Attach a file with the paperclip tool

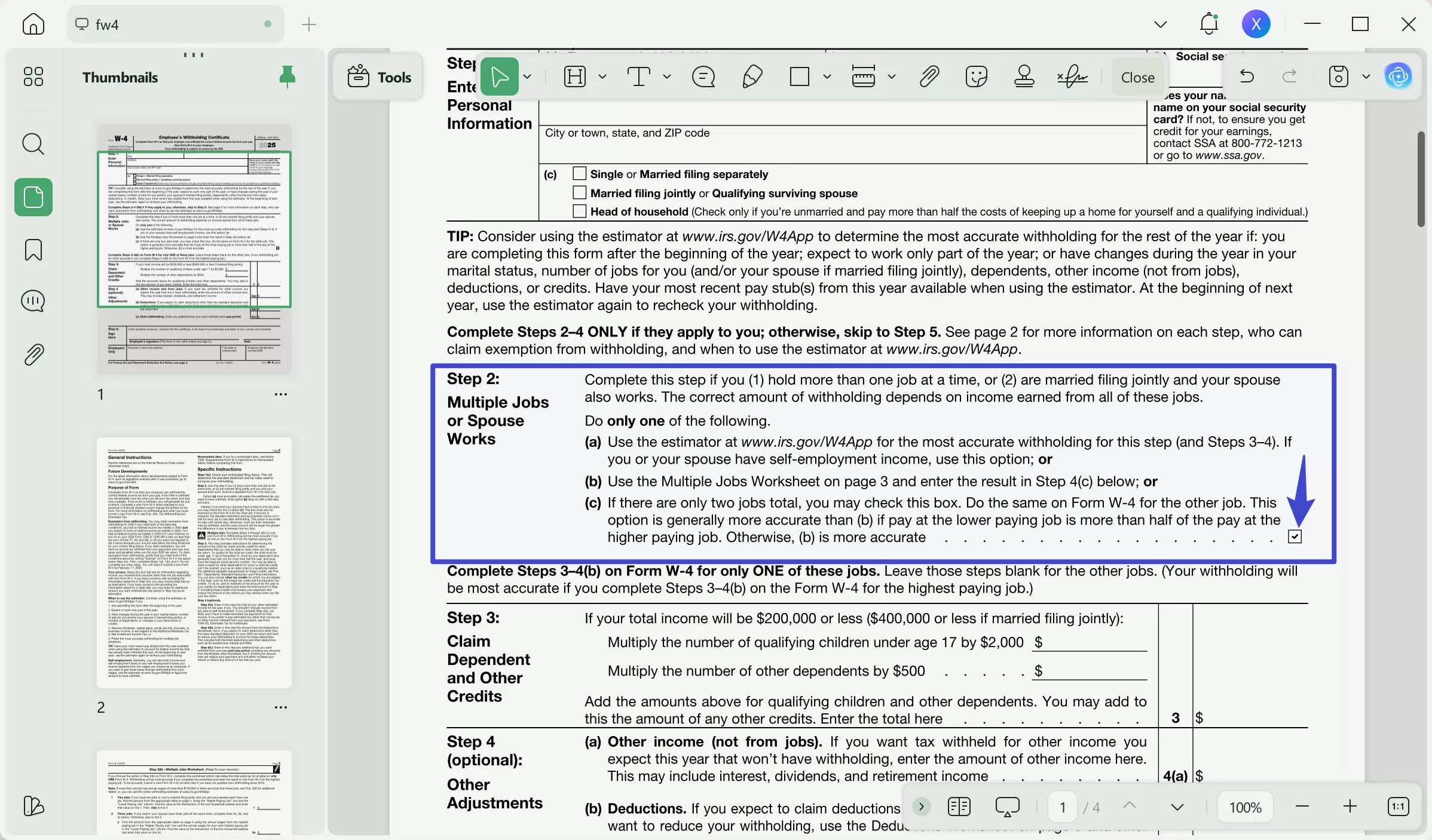(928, 76)
